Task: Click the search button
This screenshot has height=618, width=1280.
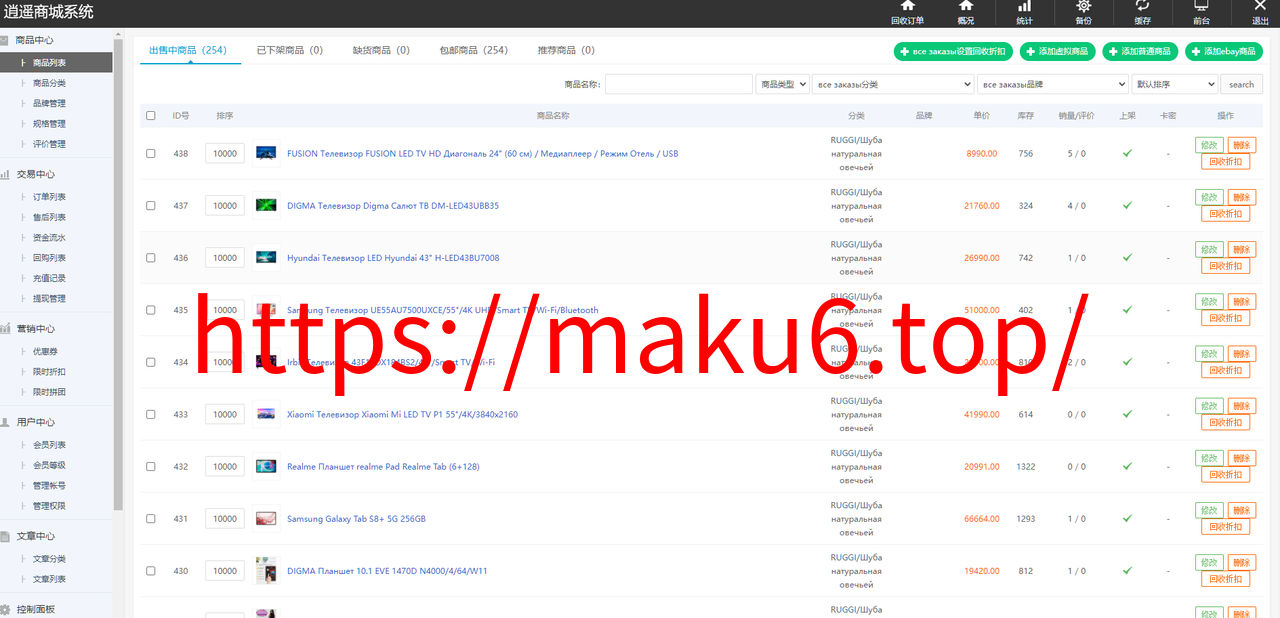Action: coord(1242,84)
